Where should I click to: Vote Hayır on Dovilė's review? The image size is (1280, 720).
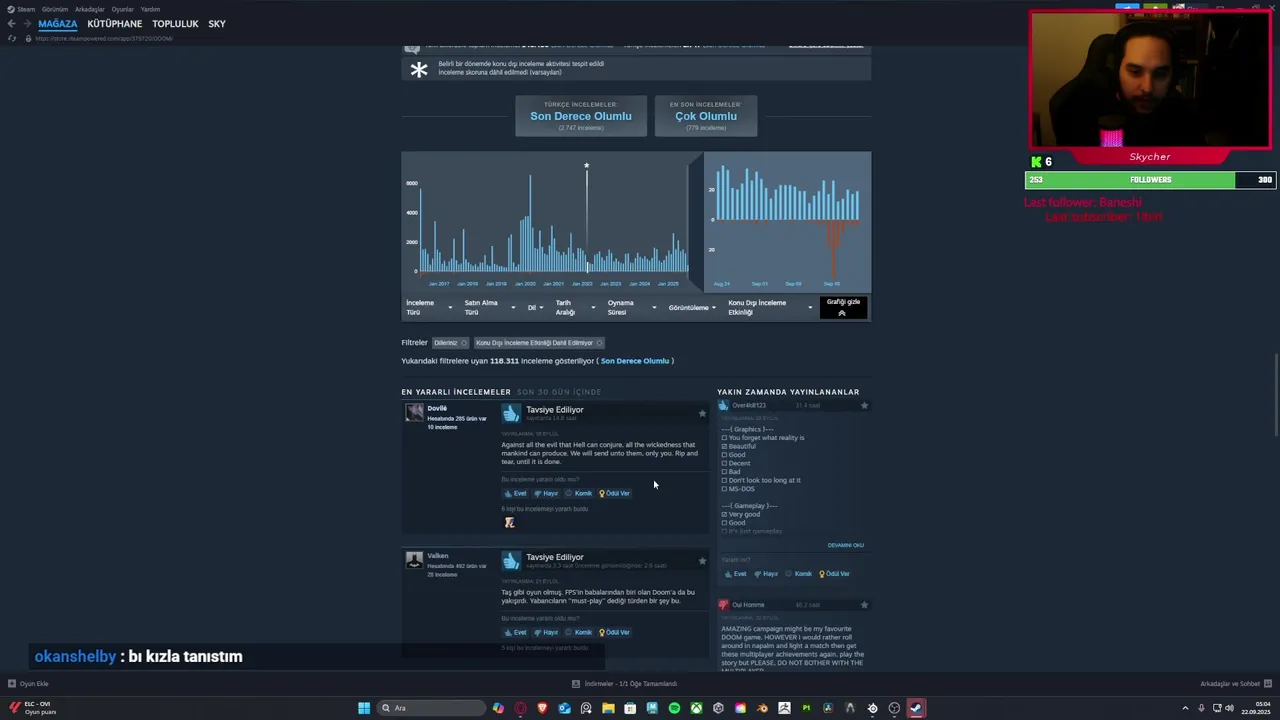tap(546, 493)
